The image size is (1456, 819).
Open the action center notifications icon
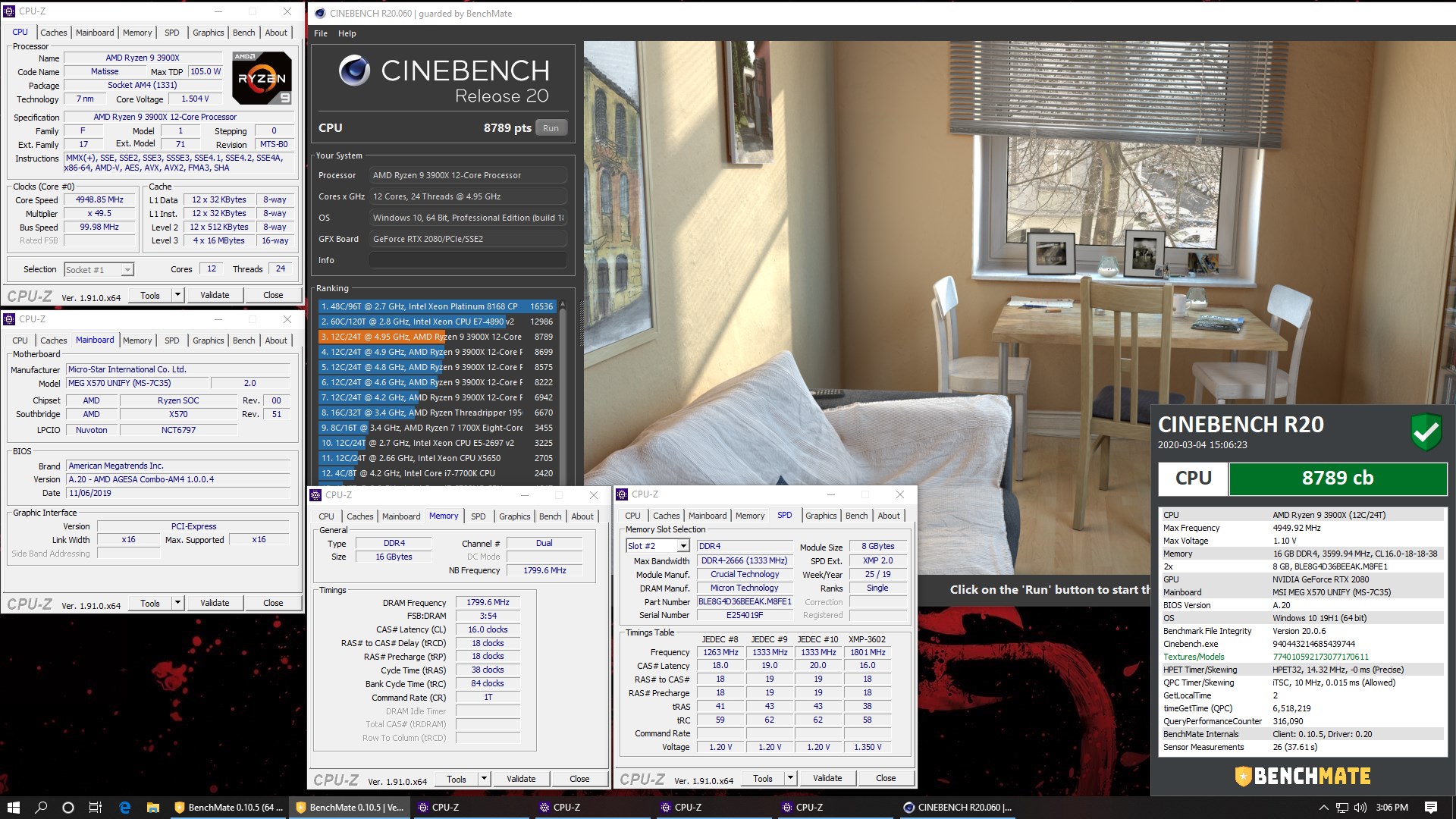tap(1431, 807)
